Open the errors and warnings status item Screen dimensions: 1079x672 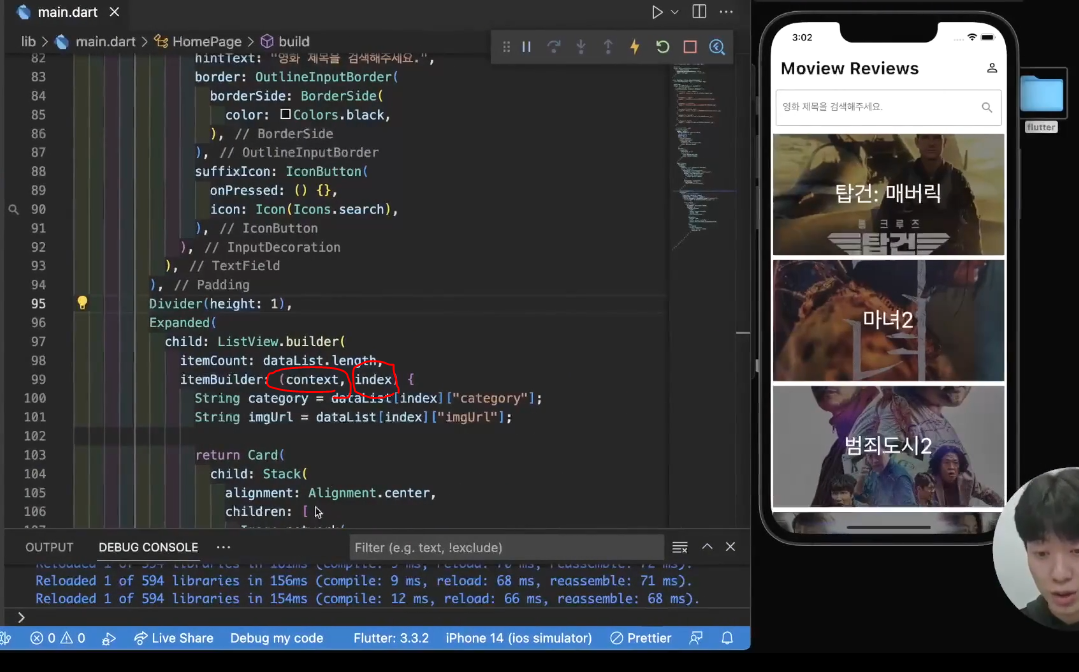58,638
